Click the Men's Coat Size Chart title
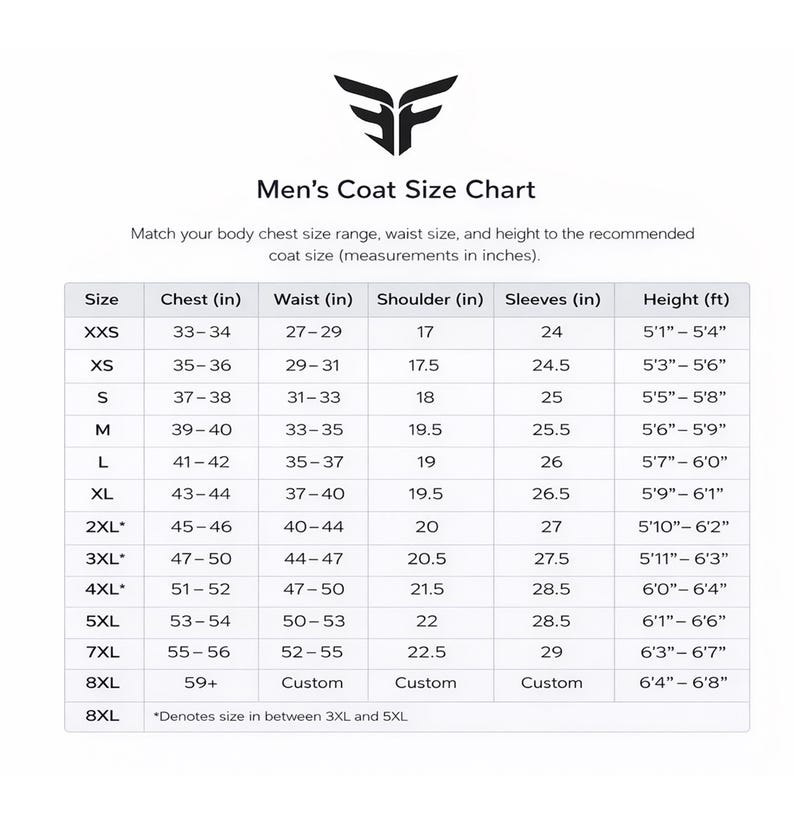This screenshot has height=826, width=794. [x=396, y=190]
